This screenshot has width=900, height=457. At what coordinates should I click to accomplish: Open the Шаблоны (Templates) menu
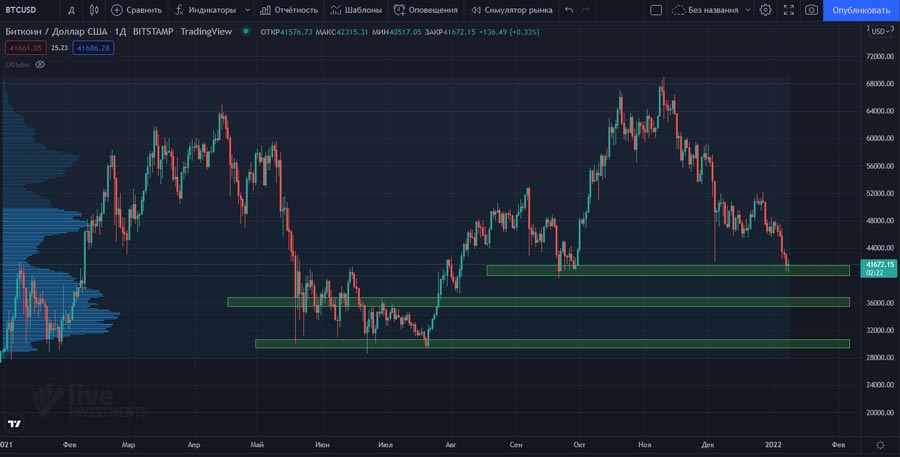[355, 10]
